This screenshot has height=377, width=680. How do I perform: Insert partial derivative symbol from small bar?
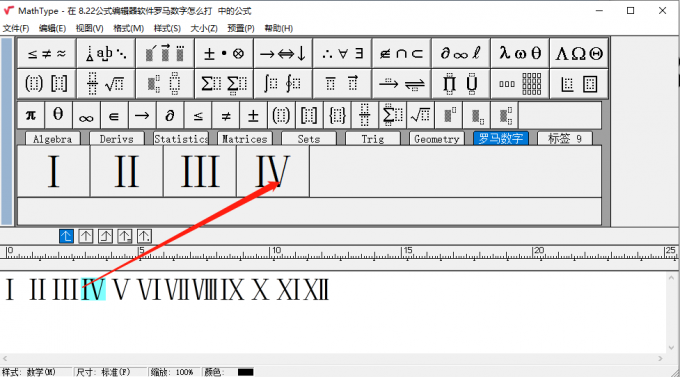(170, 115)
